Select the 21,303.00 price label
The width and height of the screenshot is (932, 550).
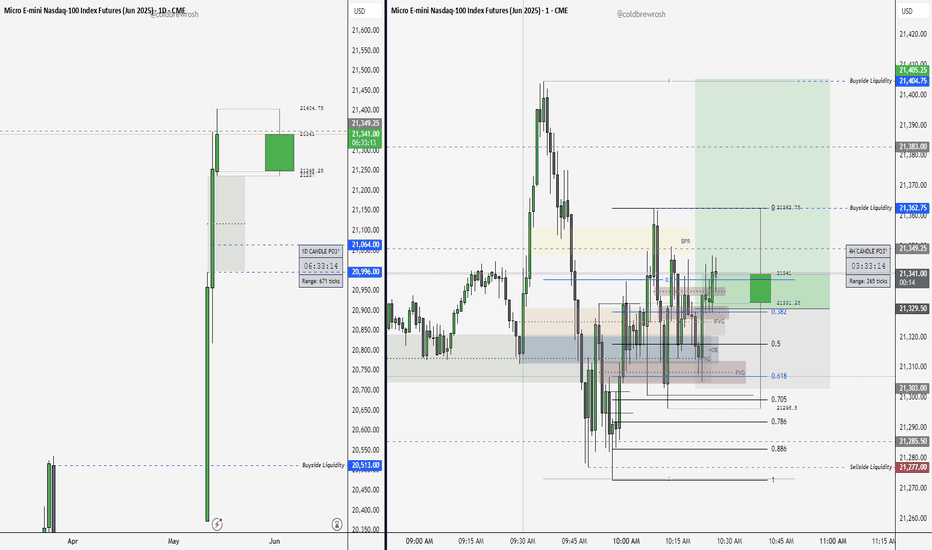pyautogui.click(x=913, y=388)
